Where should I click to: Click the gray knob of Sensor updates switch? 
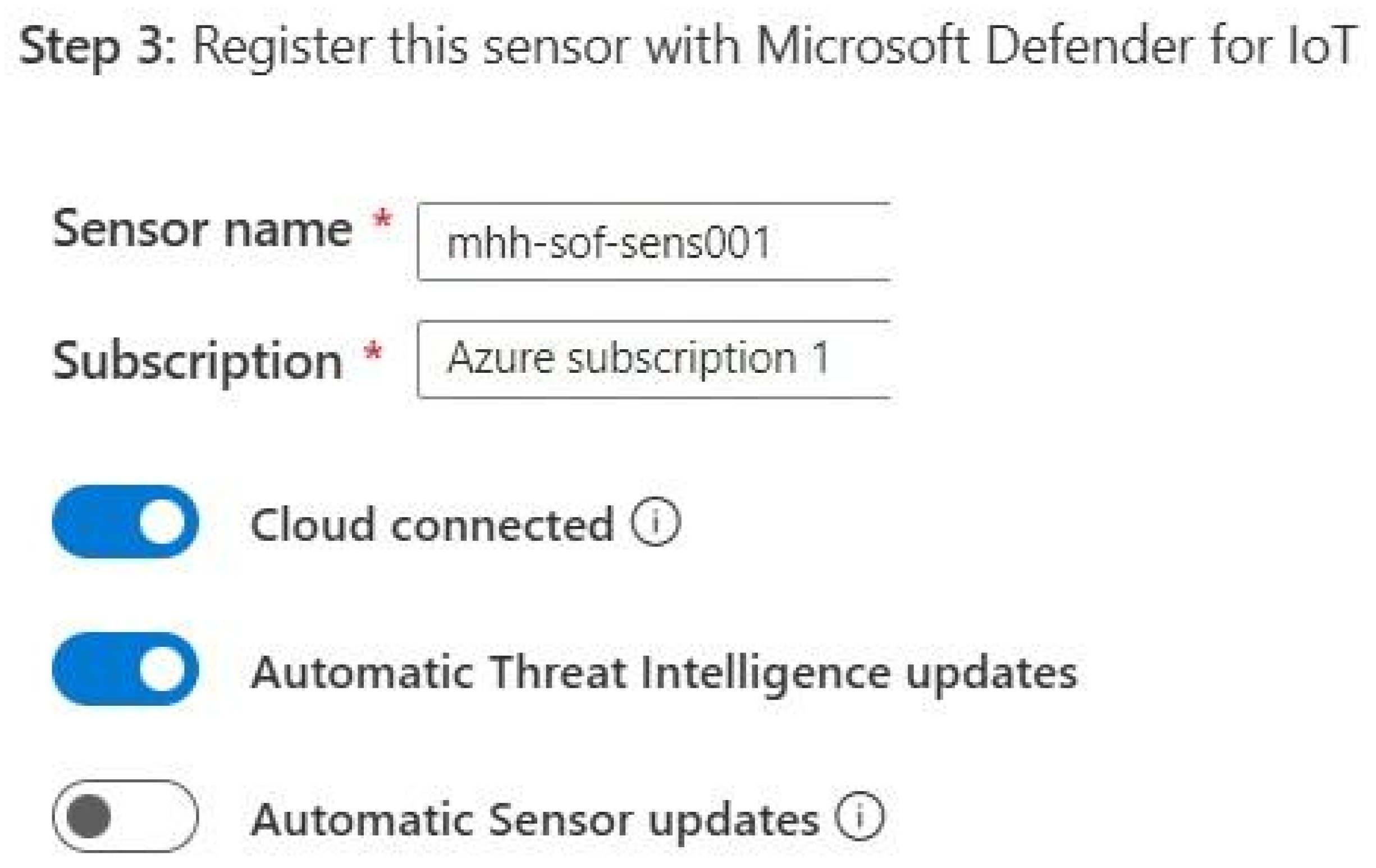click(x=89, y=816)
